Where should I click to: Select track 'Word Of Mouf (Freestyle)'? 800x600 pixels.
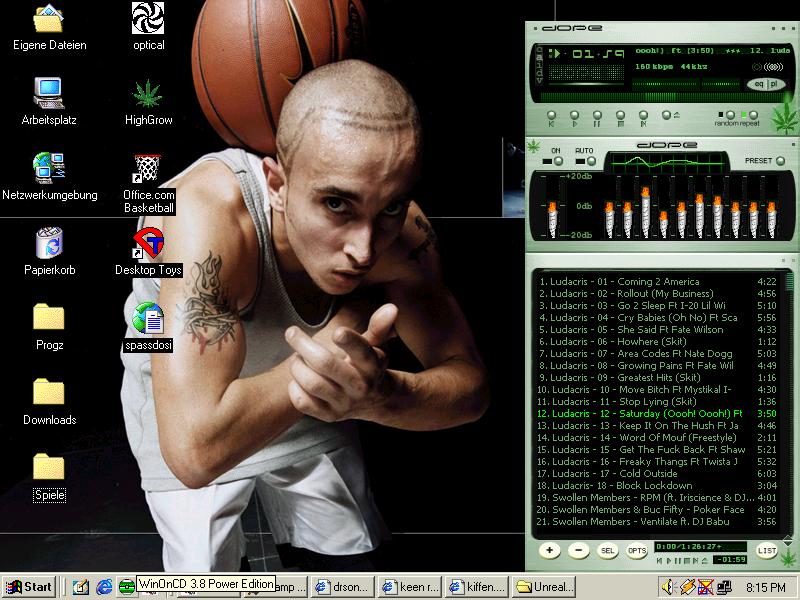click(658, 437)
